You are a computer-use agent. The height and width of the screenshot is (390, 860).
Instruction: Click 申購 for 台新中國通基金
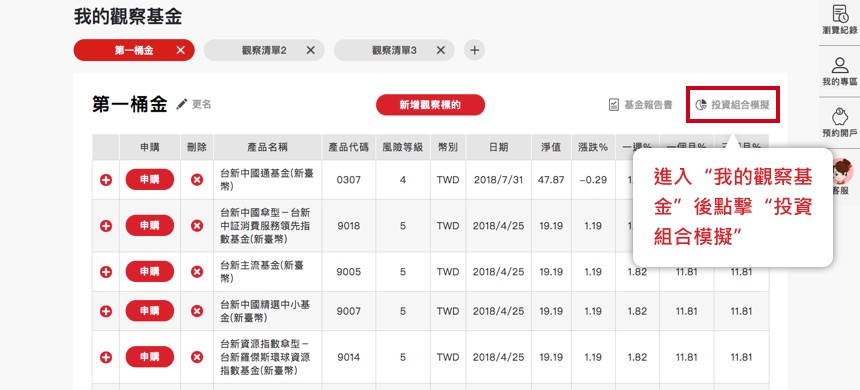pyautogui.click(x=150, y=179)
